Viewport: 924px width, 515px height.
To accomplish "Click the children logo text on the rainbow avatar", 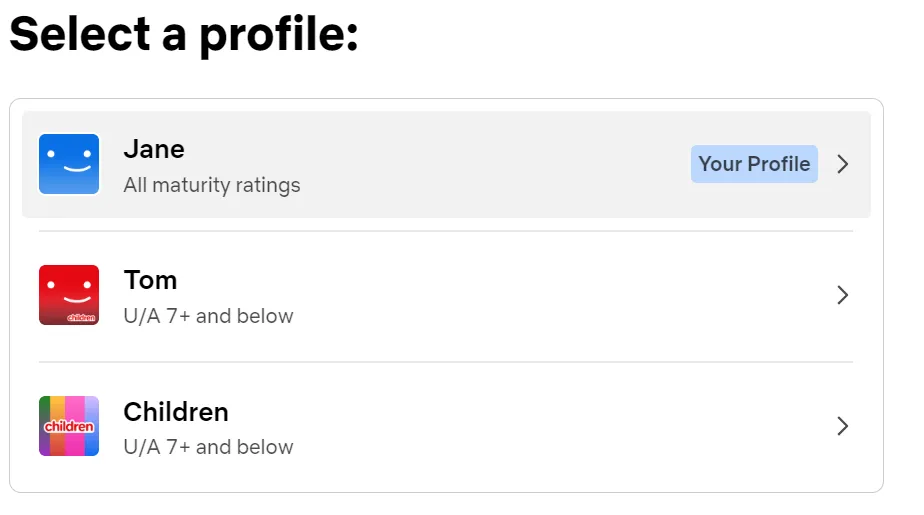I will (69, 427).
